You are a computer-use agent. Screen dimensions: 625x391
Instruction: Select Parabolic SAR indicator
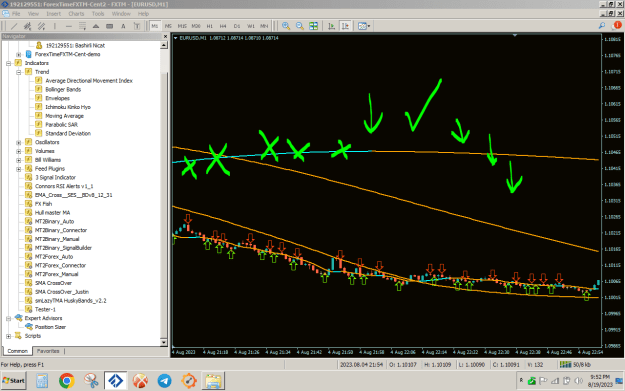click(x=61, y=125)
